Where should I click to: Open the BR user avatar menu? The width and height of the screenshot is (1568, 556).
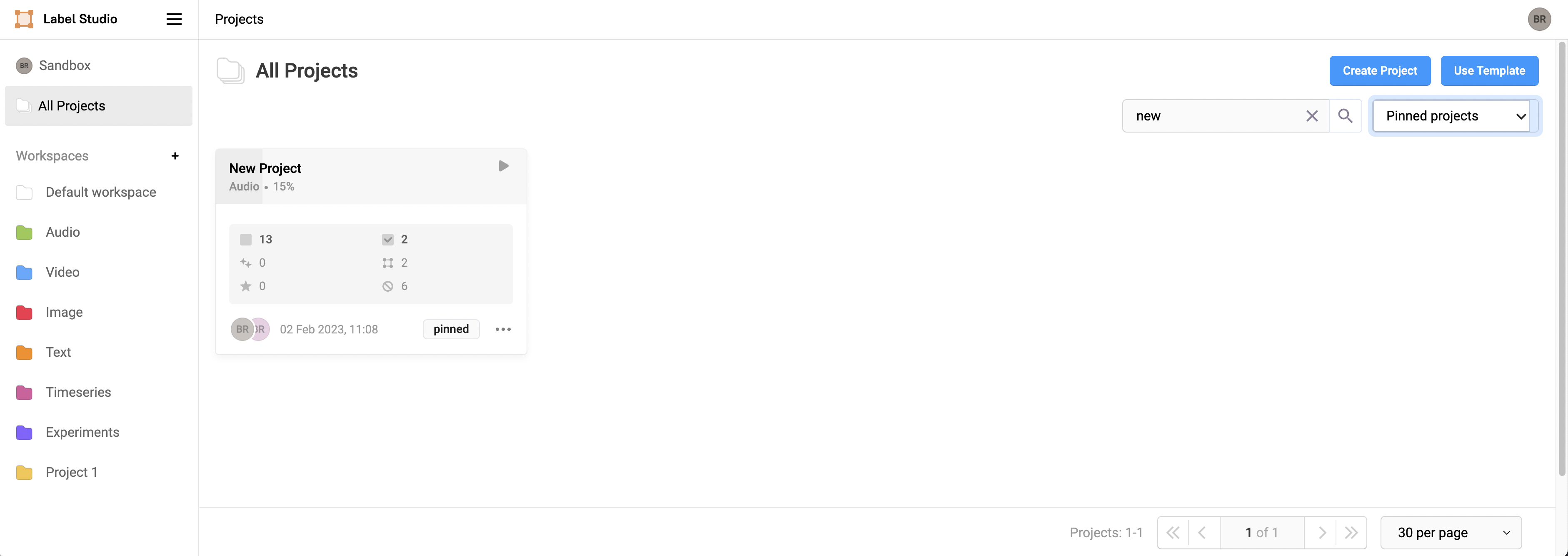tap(1539, 20)
